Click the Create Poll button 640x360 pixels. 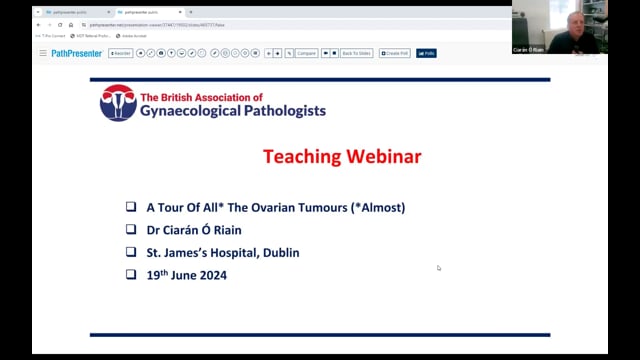point(395,53)
